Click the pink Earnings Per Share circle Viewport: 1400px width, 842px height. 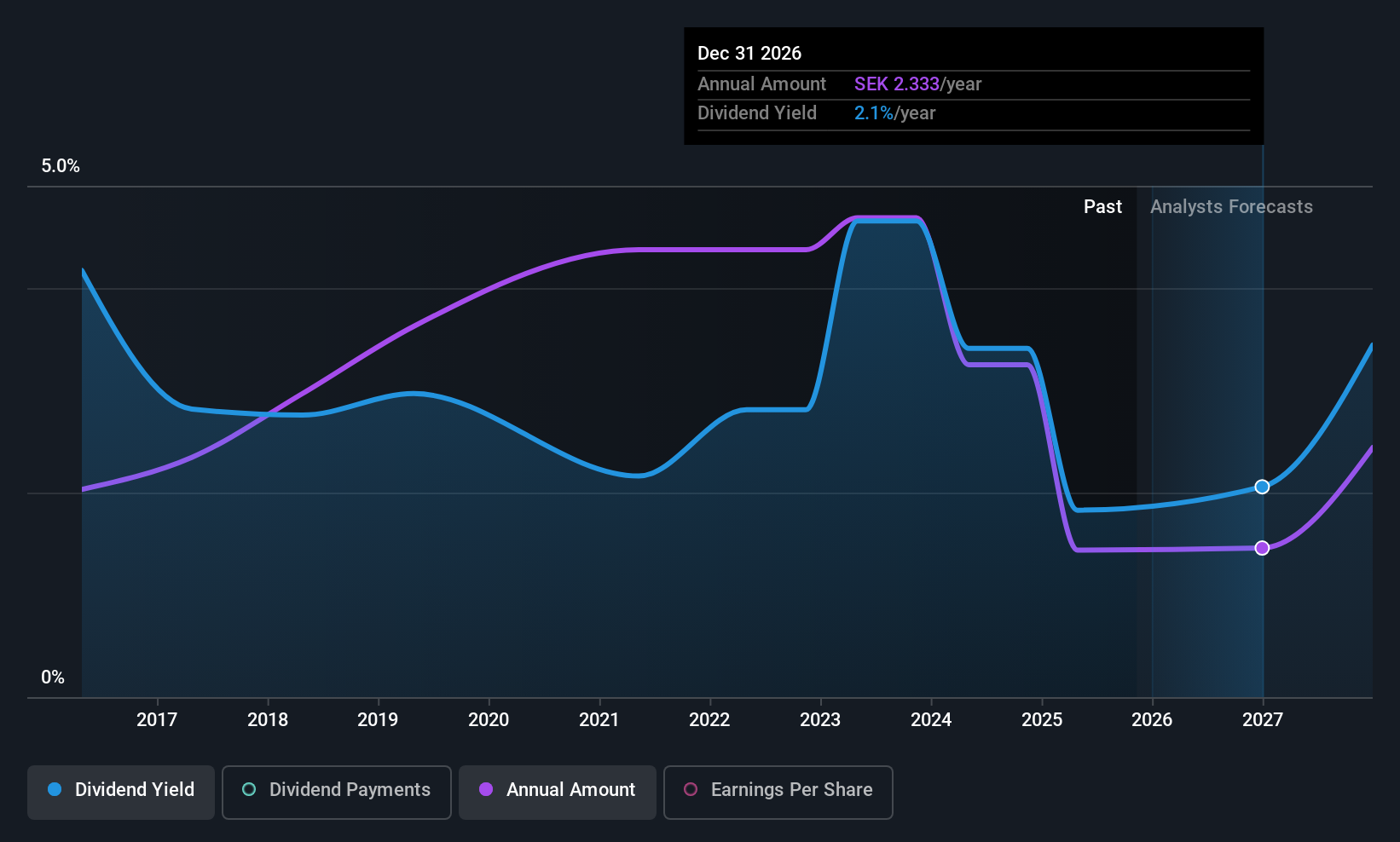(x=691, y=790)
